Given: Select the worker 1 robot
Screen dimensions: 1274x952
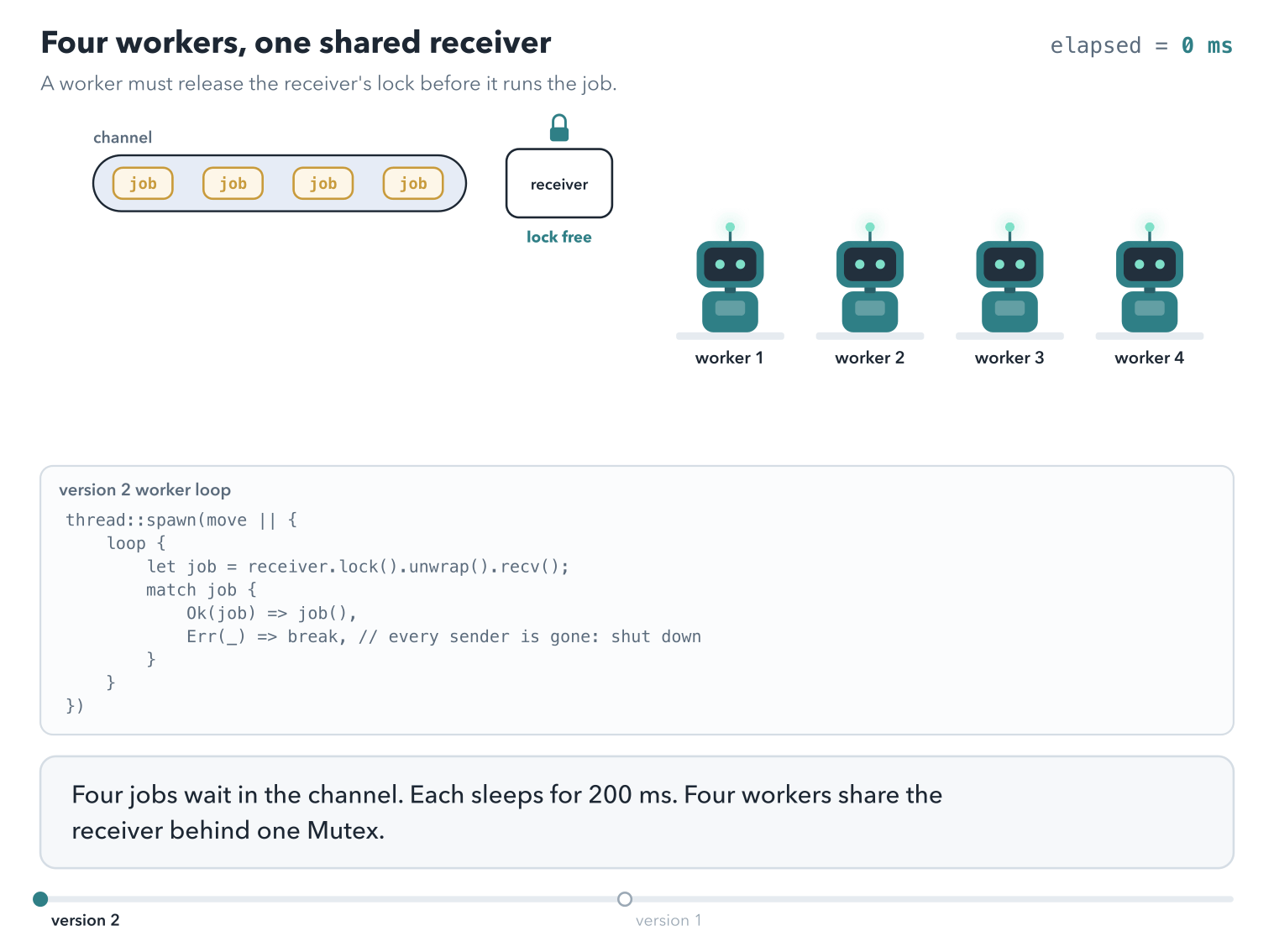Looking at the screenshot, I should coord(730,278).
